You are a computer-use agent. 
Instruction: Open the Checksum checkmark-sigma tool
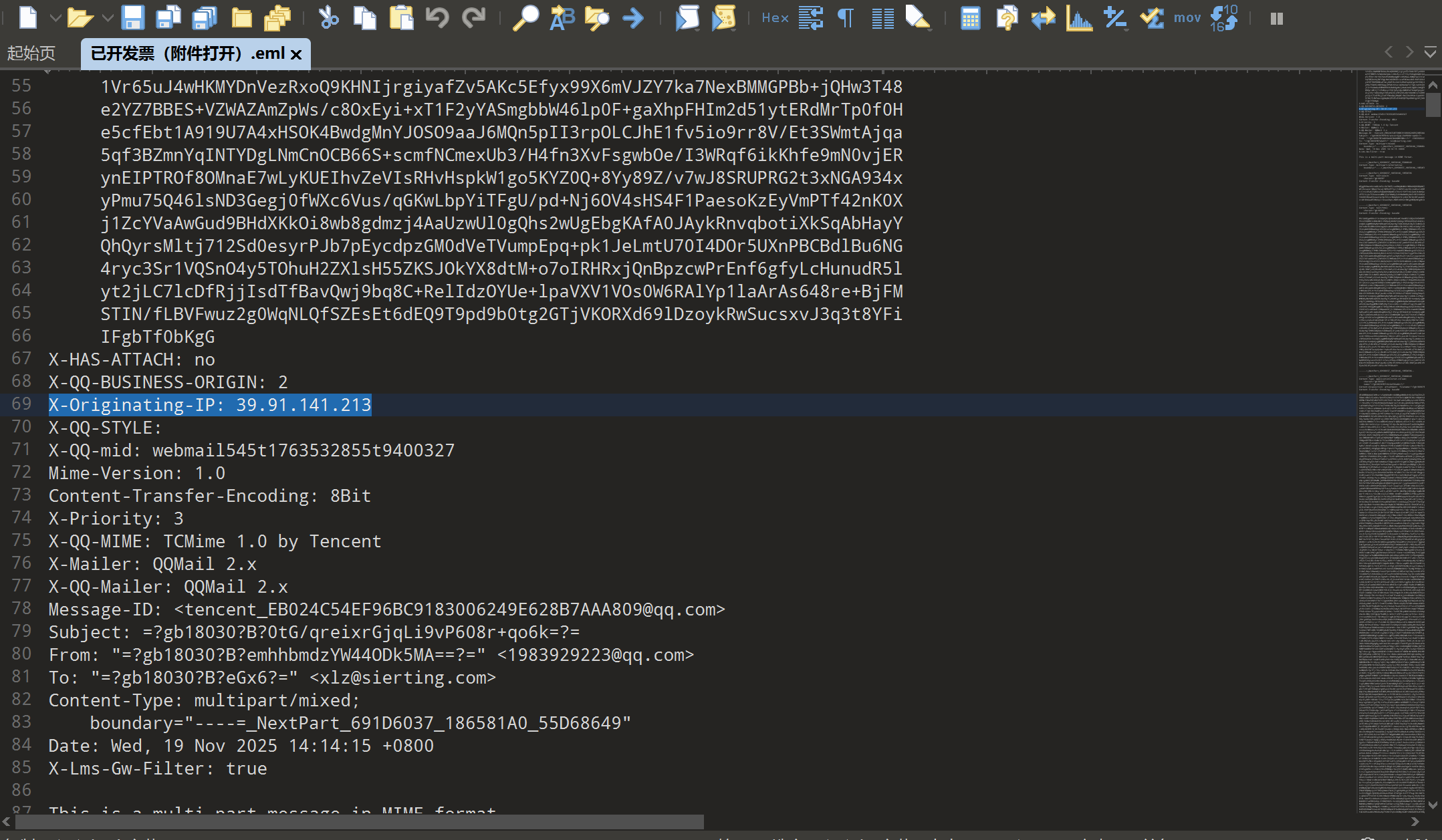(1152, 18)
